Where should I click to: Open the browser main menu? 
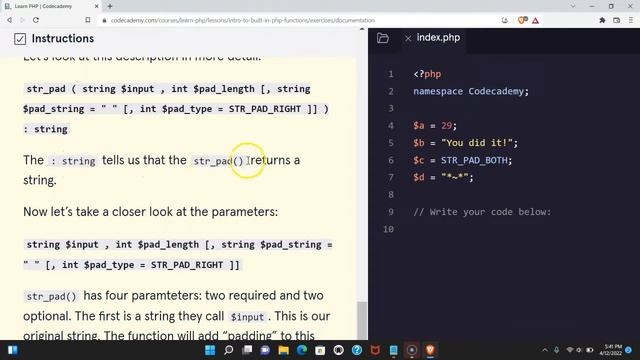pos(631,20)
